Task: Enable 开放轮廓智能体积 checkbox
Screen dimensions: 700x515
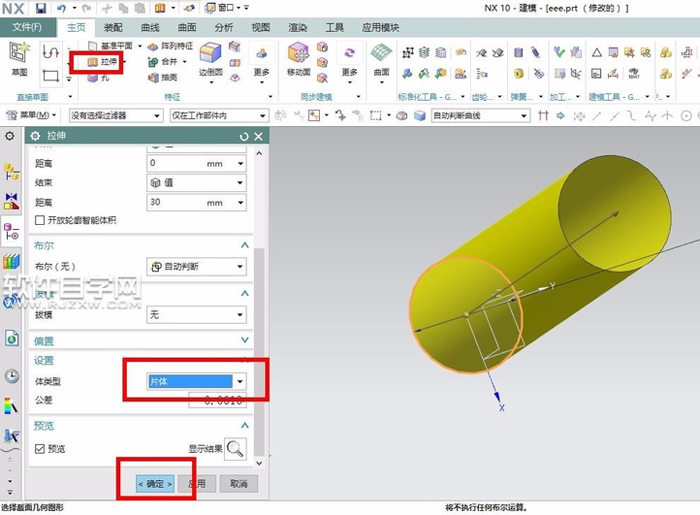Action: click(x=40, y=220)
